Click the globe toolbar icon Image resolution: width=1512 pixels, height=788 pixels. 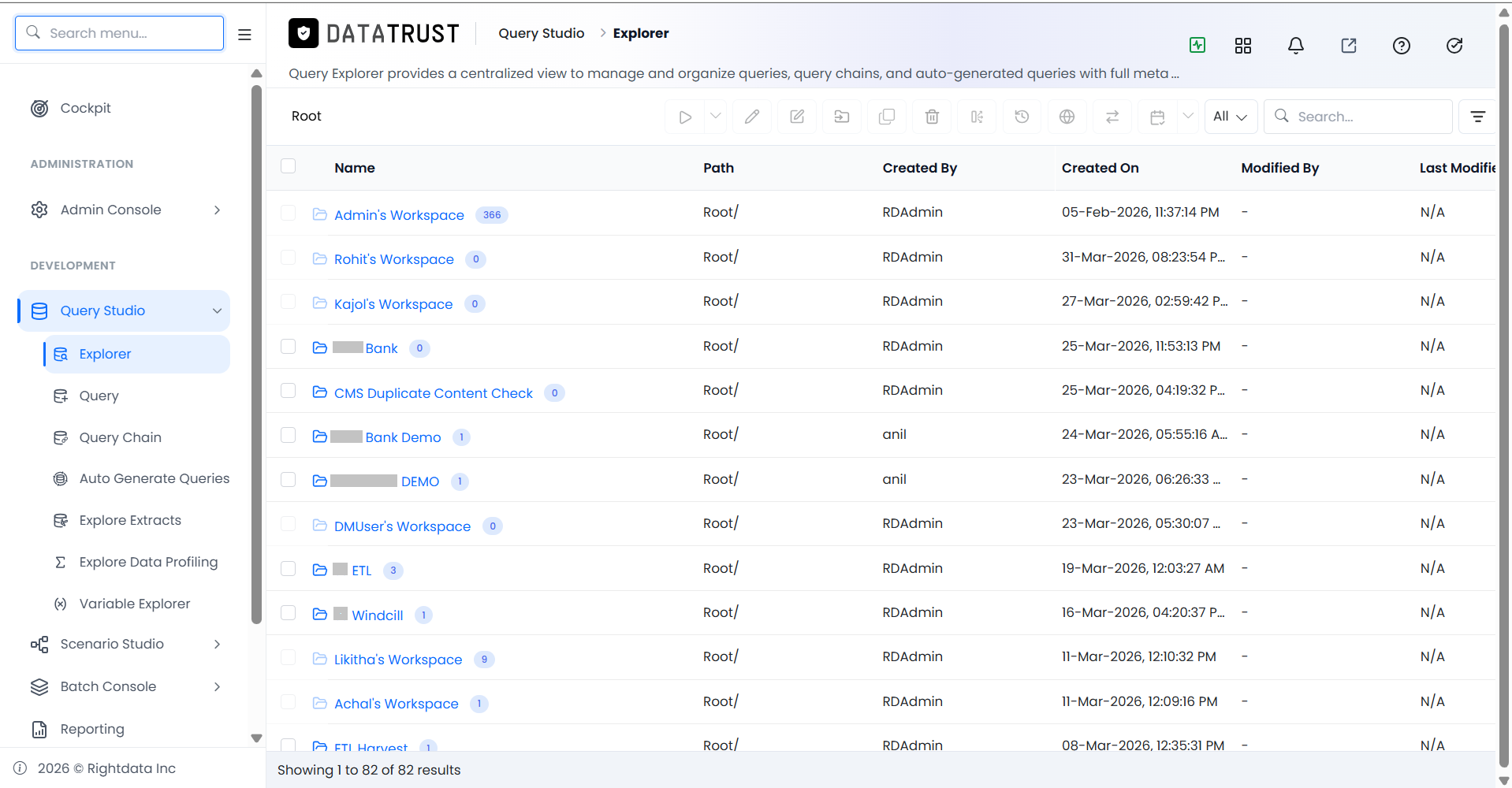click(x=1067, y=117)
